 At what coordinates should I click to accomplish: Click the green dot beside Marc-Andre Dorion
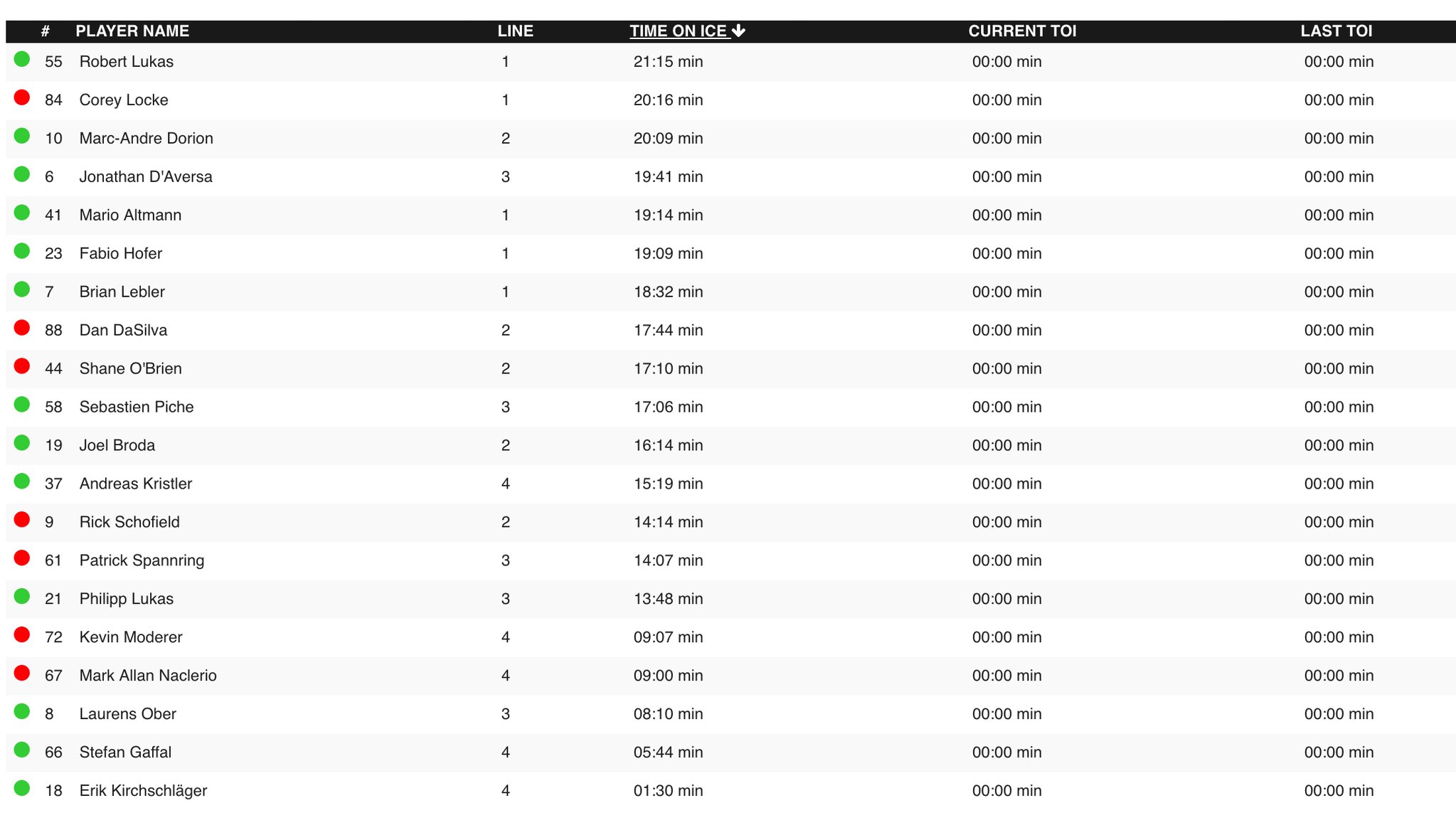(22, 136)
